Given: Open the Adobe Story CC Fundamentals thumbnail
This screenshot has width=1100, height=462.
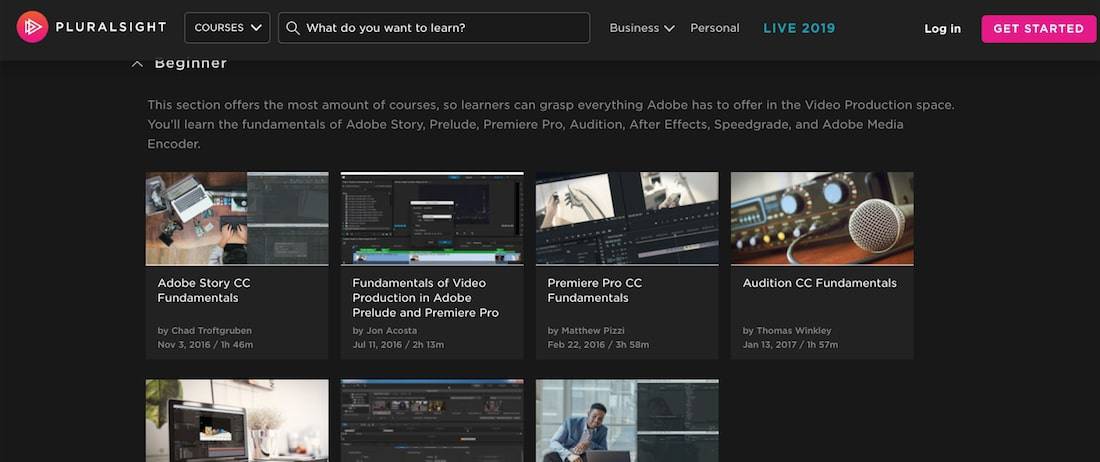Looking at the screenshot, I should click(236, 218).
